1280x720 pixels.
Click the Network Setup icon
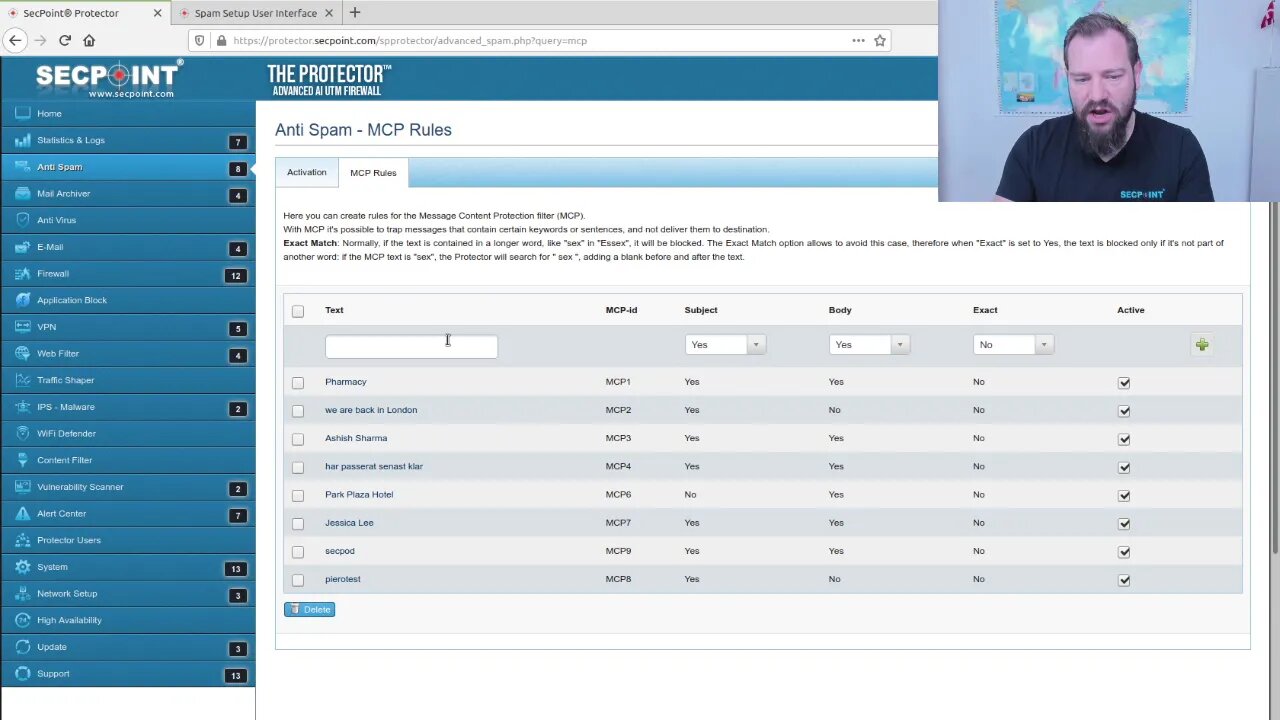(x=22, y=594)
